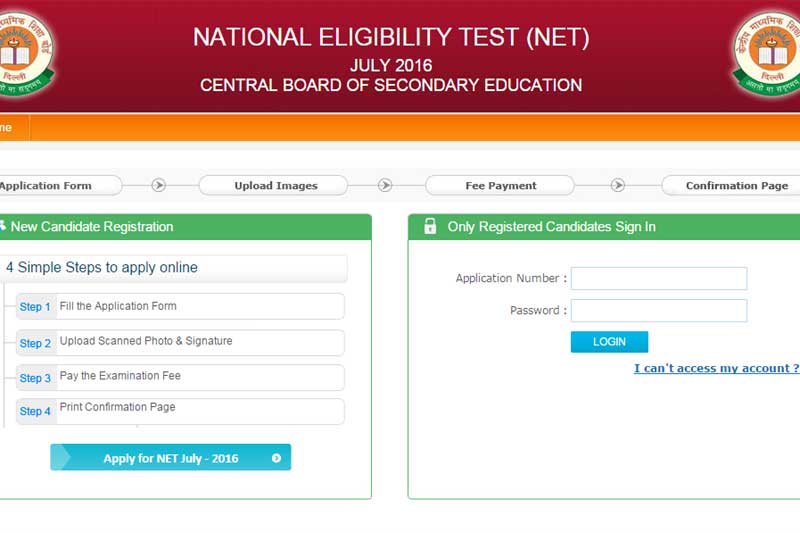
Task: Open "I can't access my account ?" link
Action: click(716, 368)
